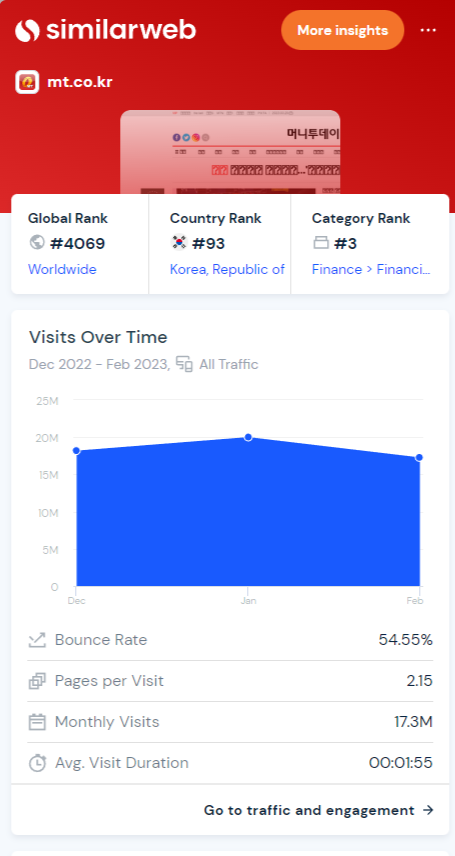Click the Global Rank label
This screenshot has height=856, width=455.
click(x=68, y=218)
